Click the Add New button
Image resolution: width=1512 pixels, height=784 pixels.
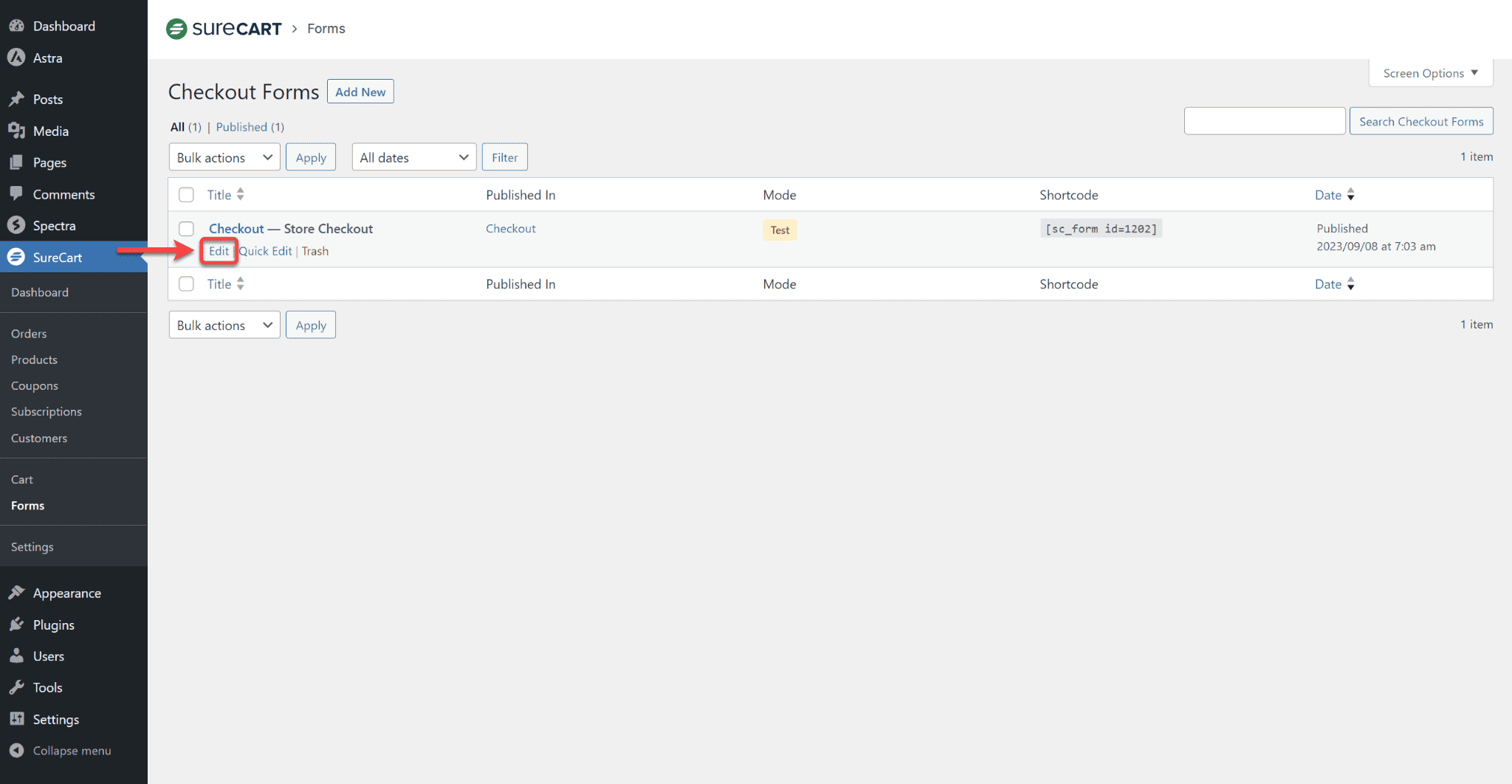pos(360,92)
